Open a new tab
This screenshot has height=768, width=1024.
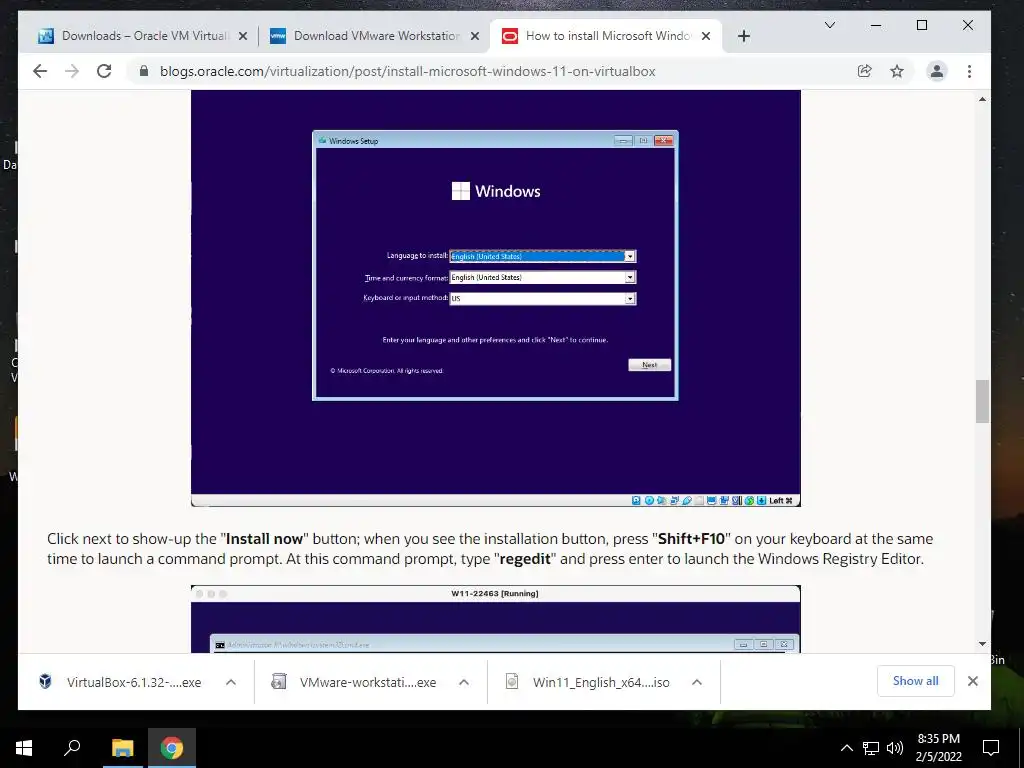tap(743, 36)
